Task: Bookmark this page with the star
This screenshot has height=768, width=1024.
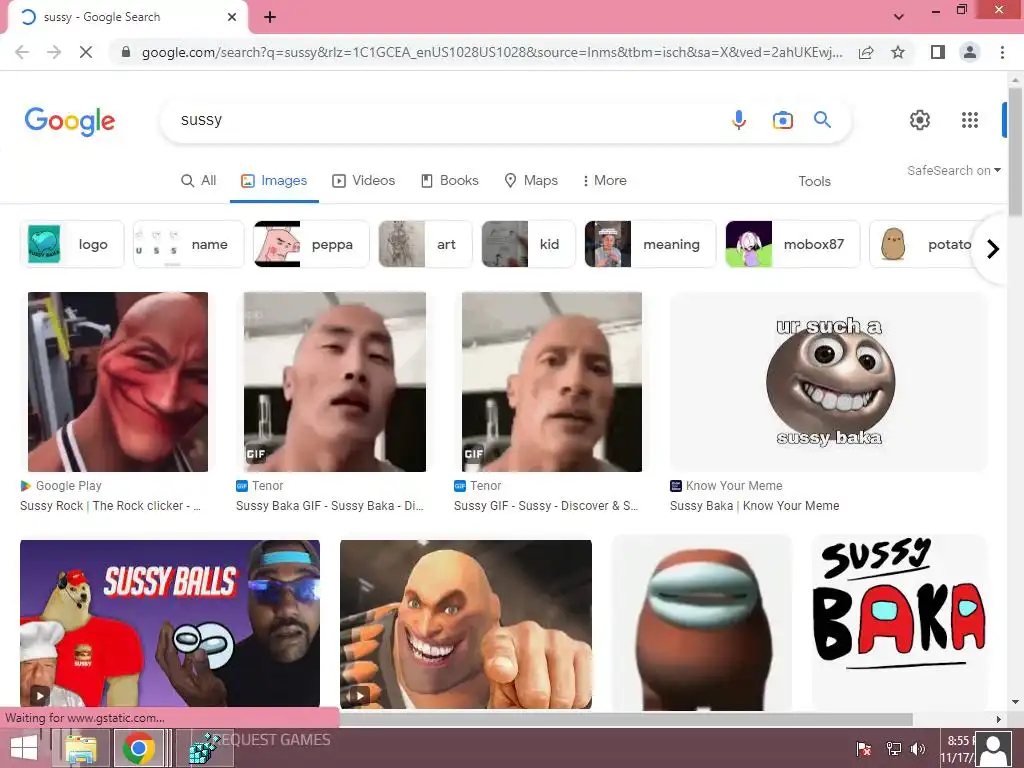Action: [898, 52]
